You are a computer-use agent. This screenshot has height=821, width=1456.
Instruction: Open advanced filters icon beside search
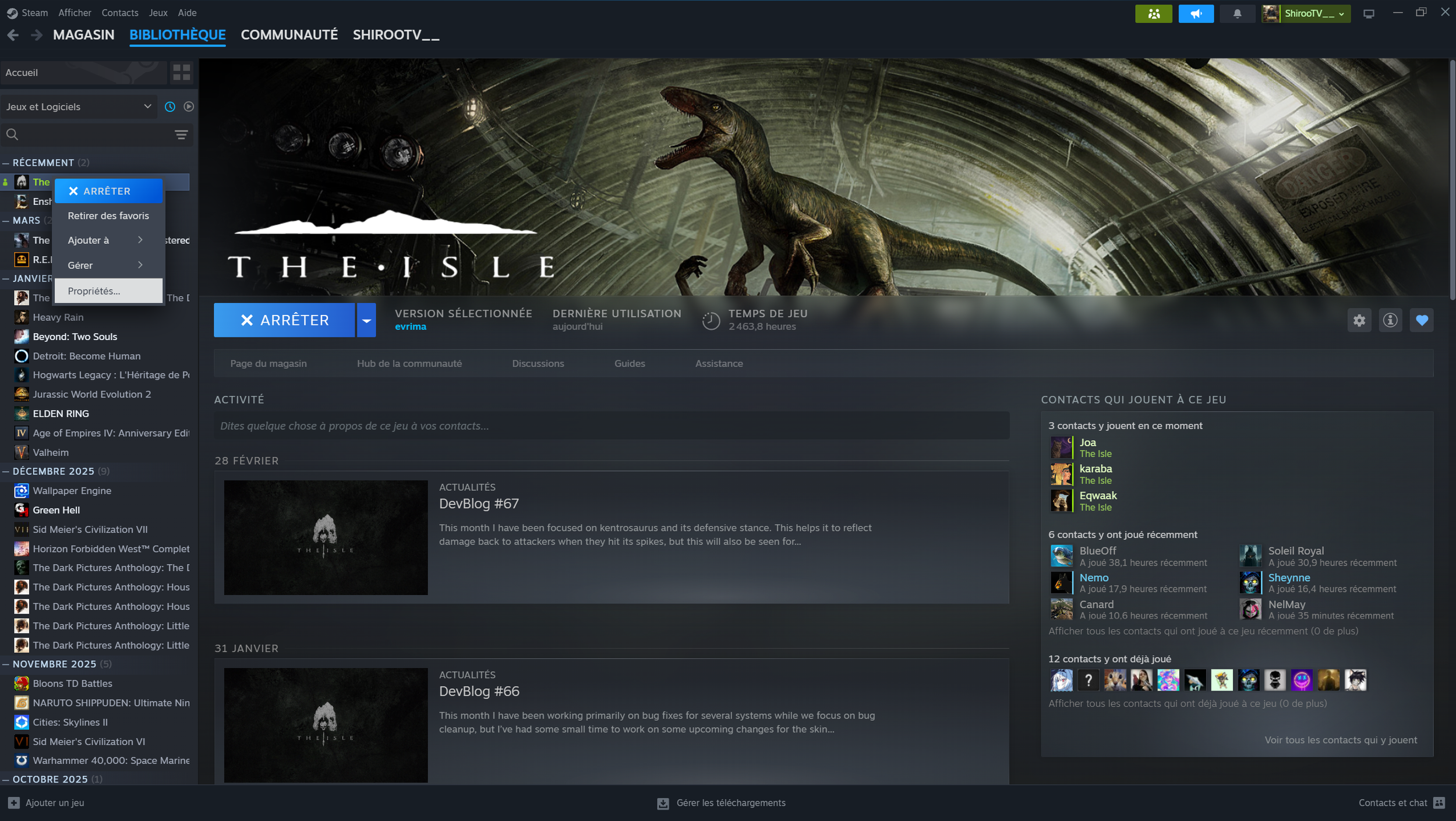pos(181,135)
